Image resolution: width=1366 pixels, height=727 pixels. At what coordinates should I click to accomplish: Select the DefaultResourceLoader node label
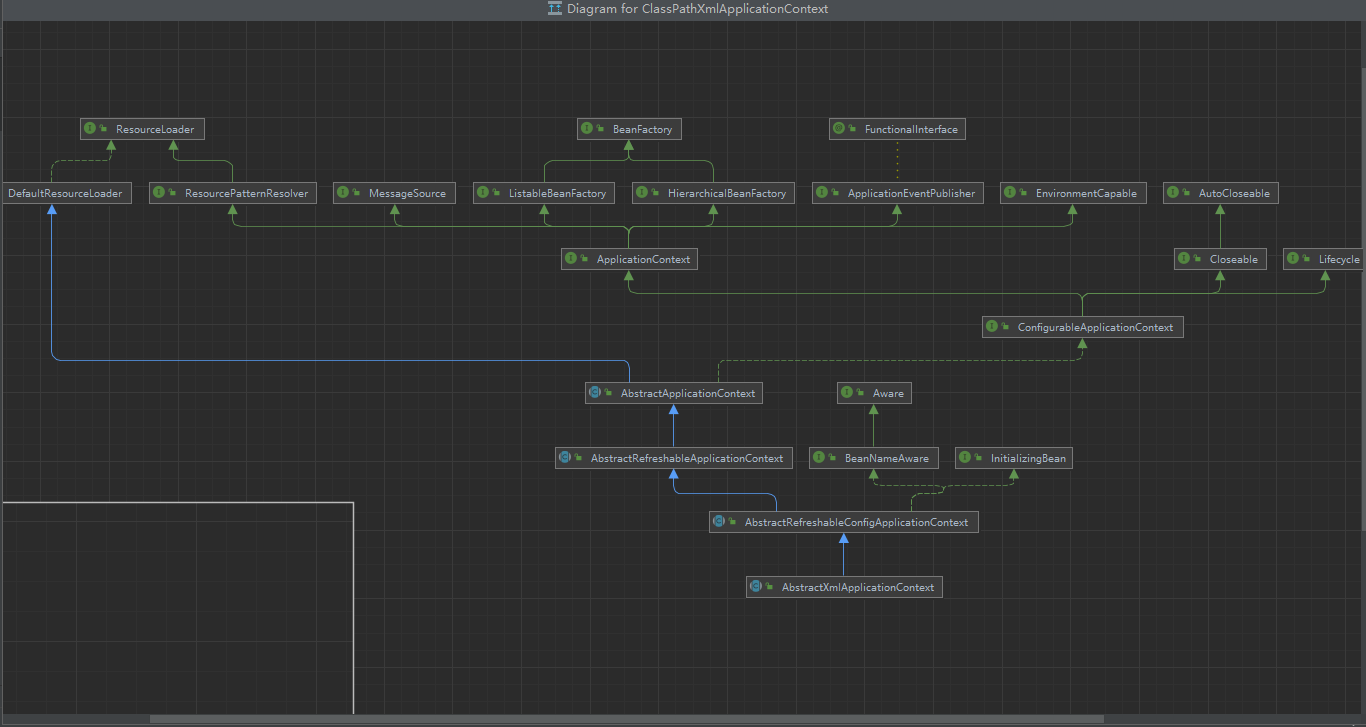click(x=65, y=193)
